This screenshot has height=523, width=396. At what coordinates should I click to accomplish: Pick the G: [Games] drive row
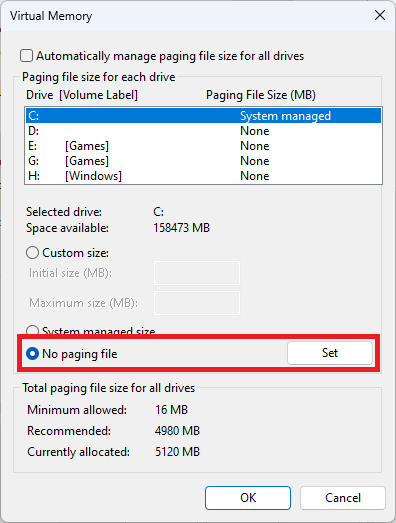[203, 161]
